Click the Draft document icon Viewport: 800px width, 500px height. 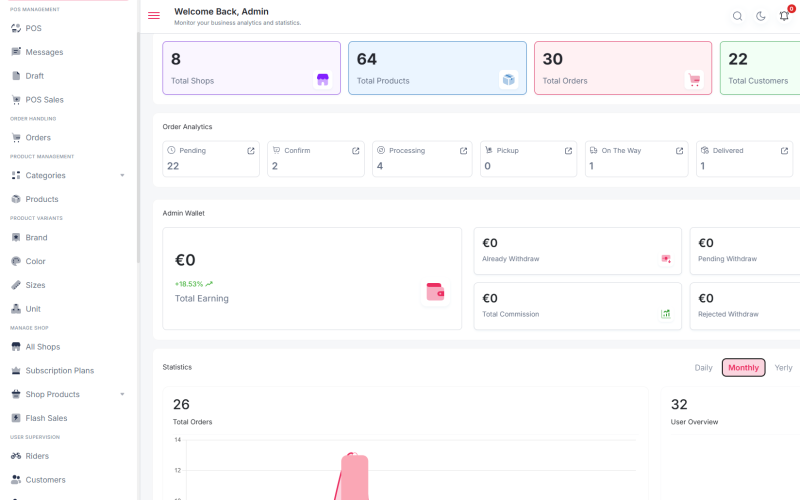click(16, 76)
